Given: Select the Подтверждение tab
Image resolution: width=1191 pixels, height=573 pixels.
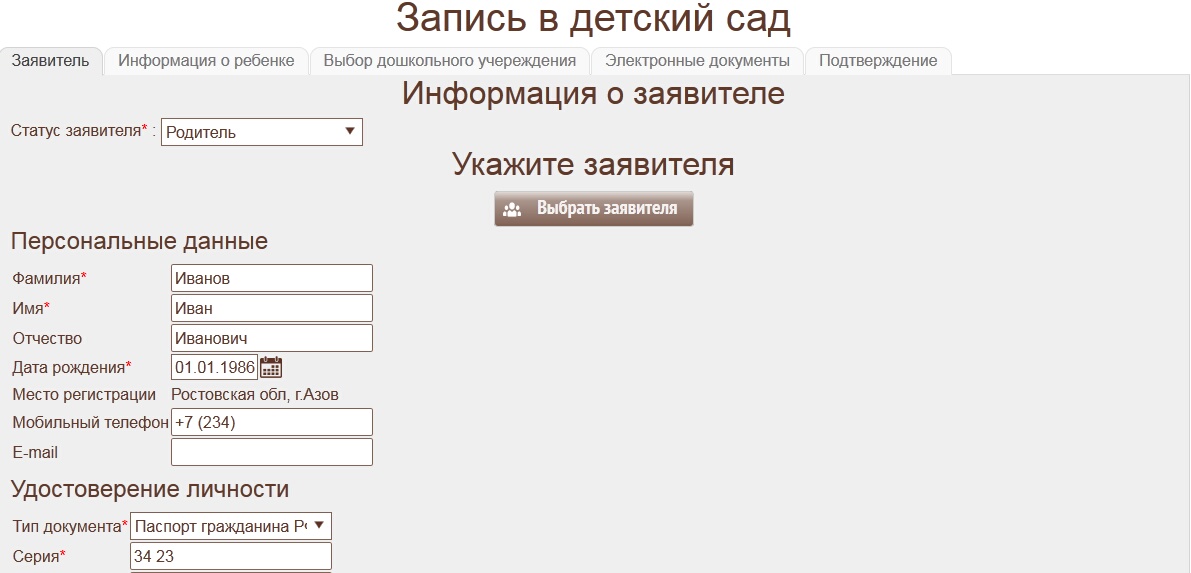Looking at the screenshot, I should pos(878,61).
